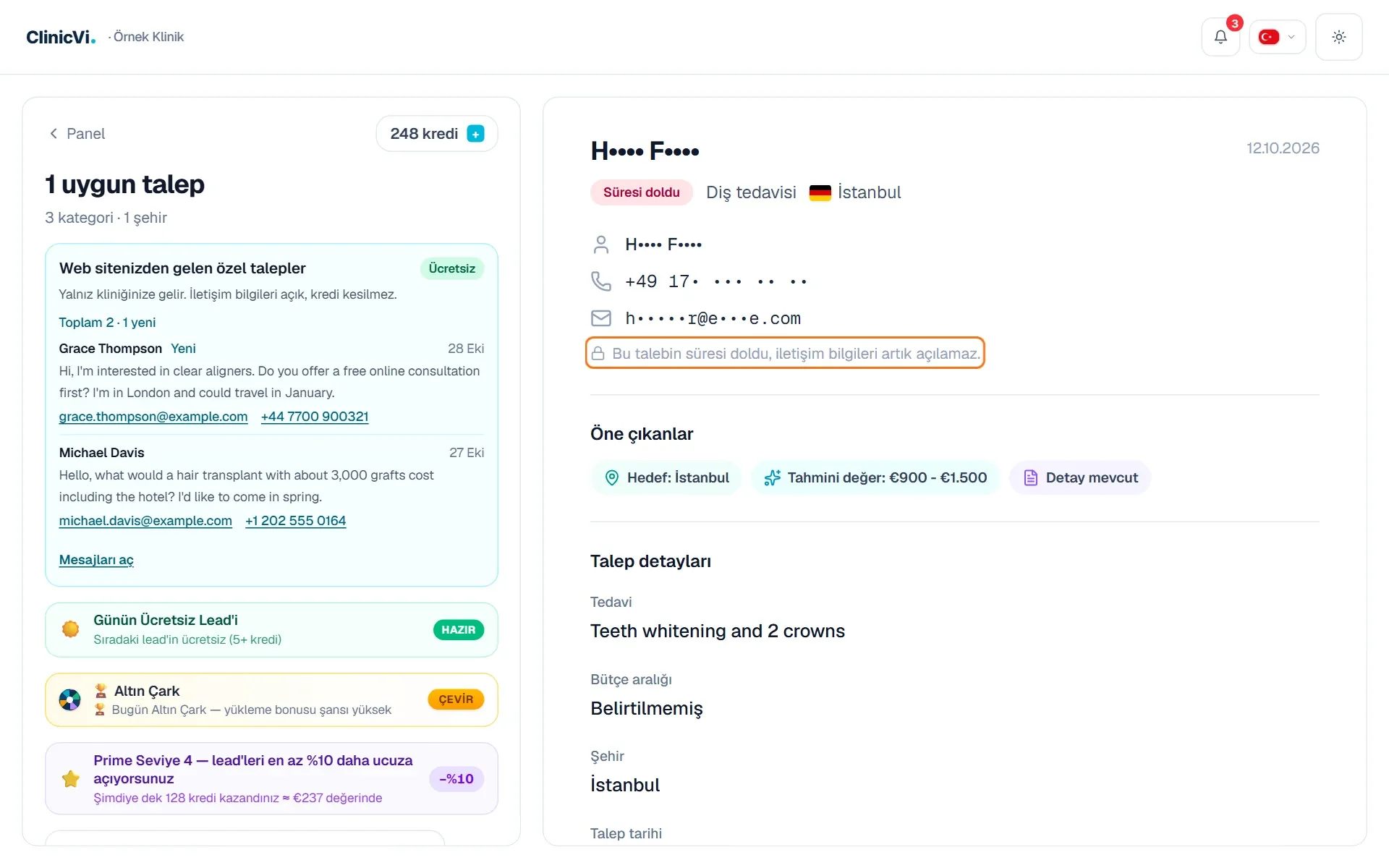Image resolution: width=1389 pixels, height=868 pixels.
Task: Click the date 12.10.2026
Action: coord(1283,148)
